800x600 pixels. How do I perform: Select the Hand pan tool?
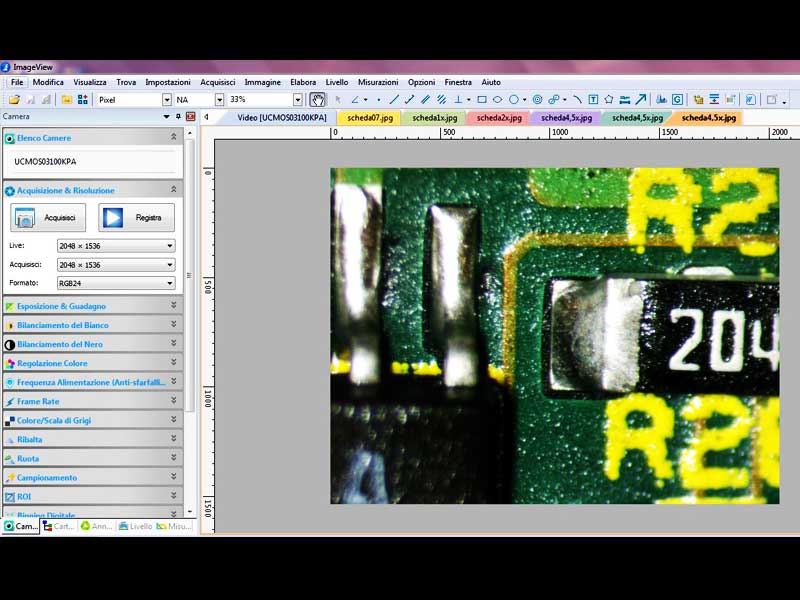(x=317, y=99)
